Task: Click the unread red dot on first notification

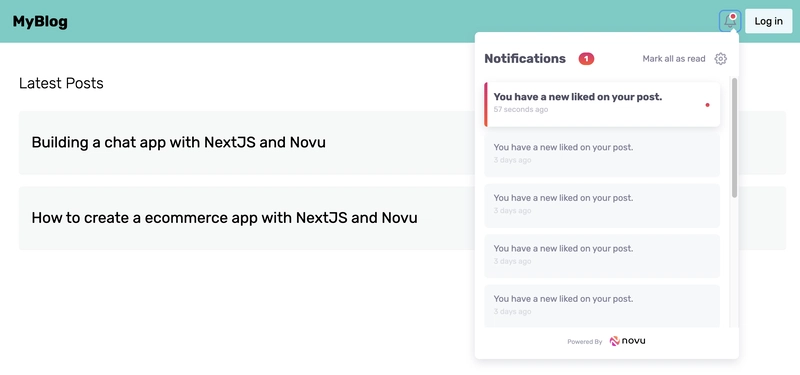Action: click(x=707, y=105)
